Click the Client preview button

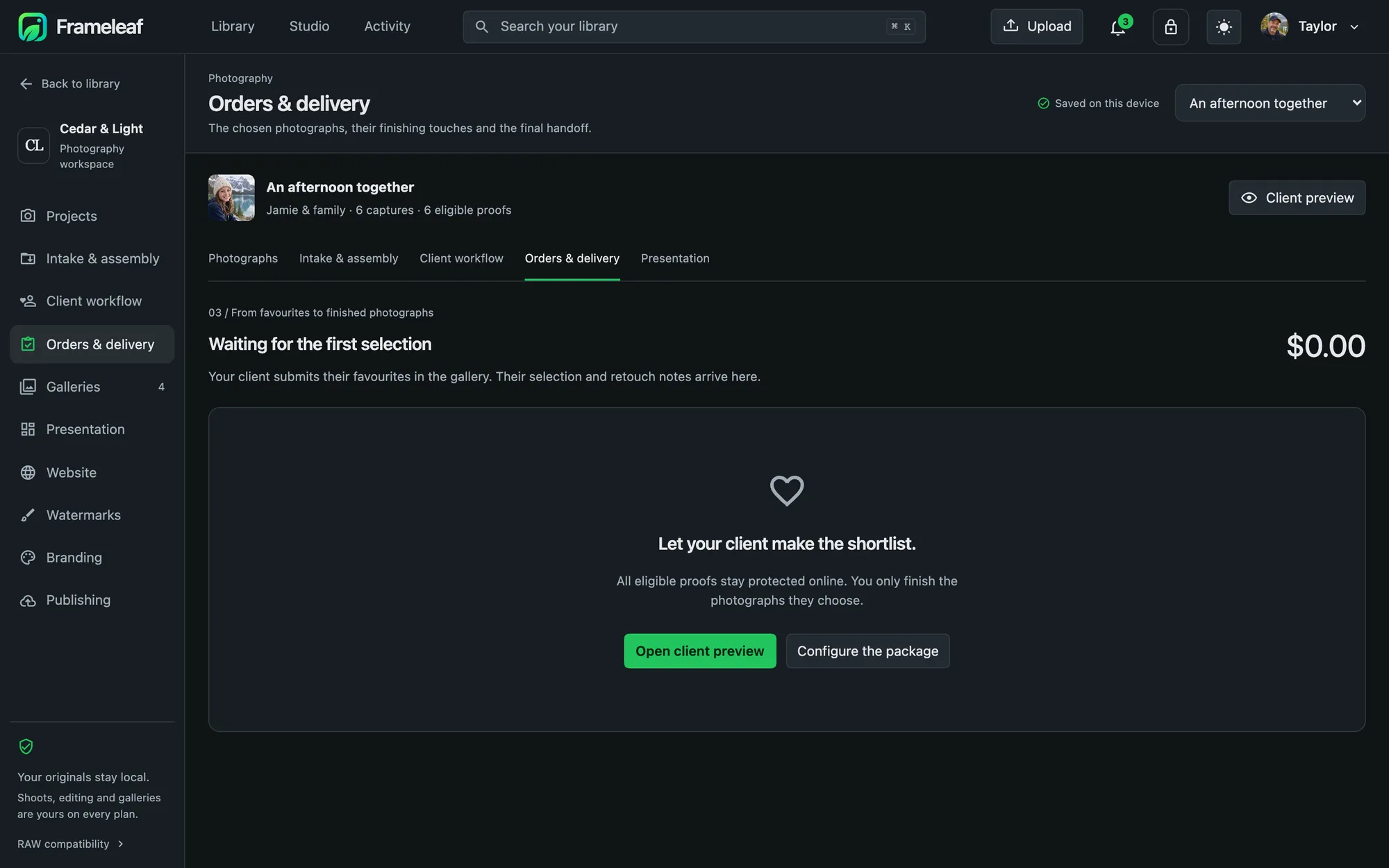pyautogui.click(x=1297, y=198)
